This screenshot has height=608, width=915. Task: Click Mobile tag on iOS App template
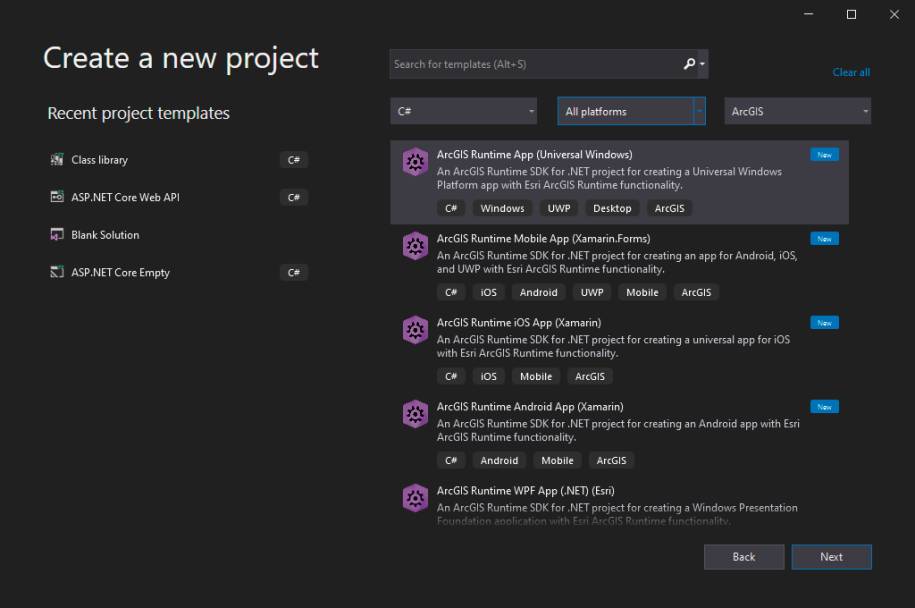point(536,376)
